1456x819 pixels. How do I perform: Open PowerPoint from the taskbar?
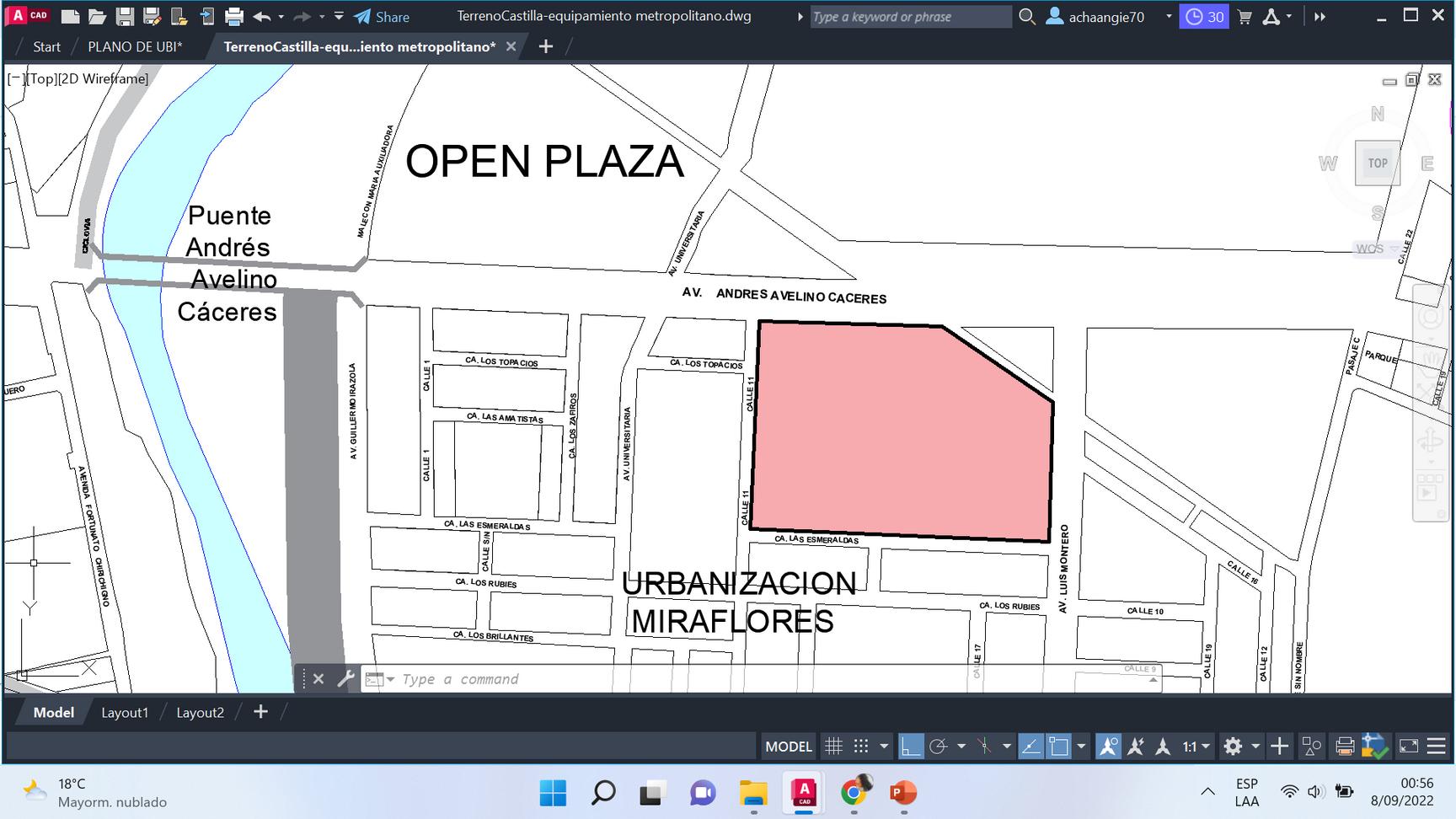tap(903, 793)
